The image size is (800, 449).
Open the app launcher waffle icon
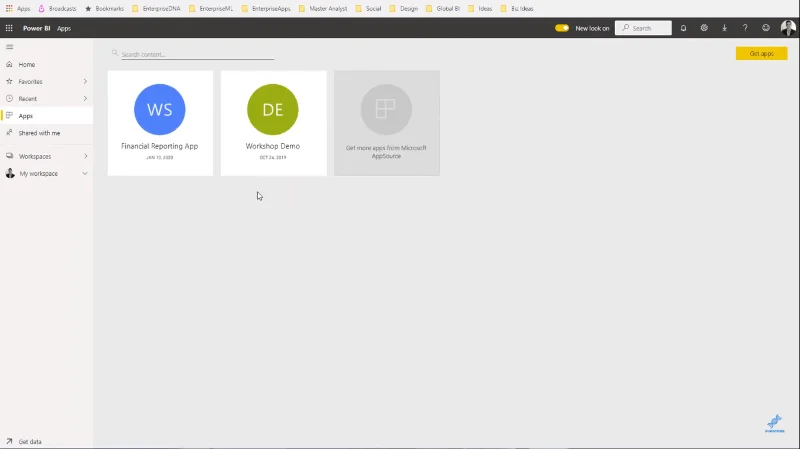[x=9, y=28]
